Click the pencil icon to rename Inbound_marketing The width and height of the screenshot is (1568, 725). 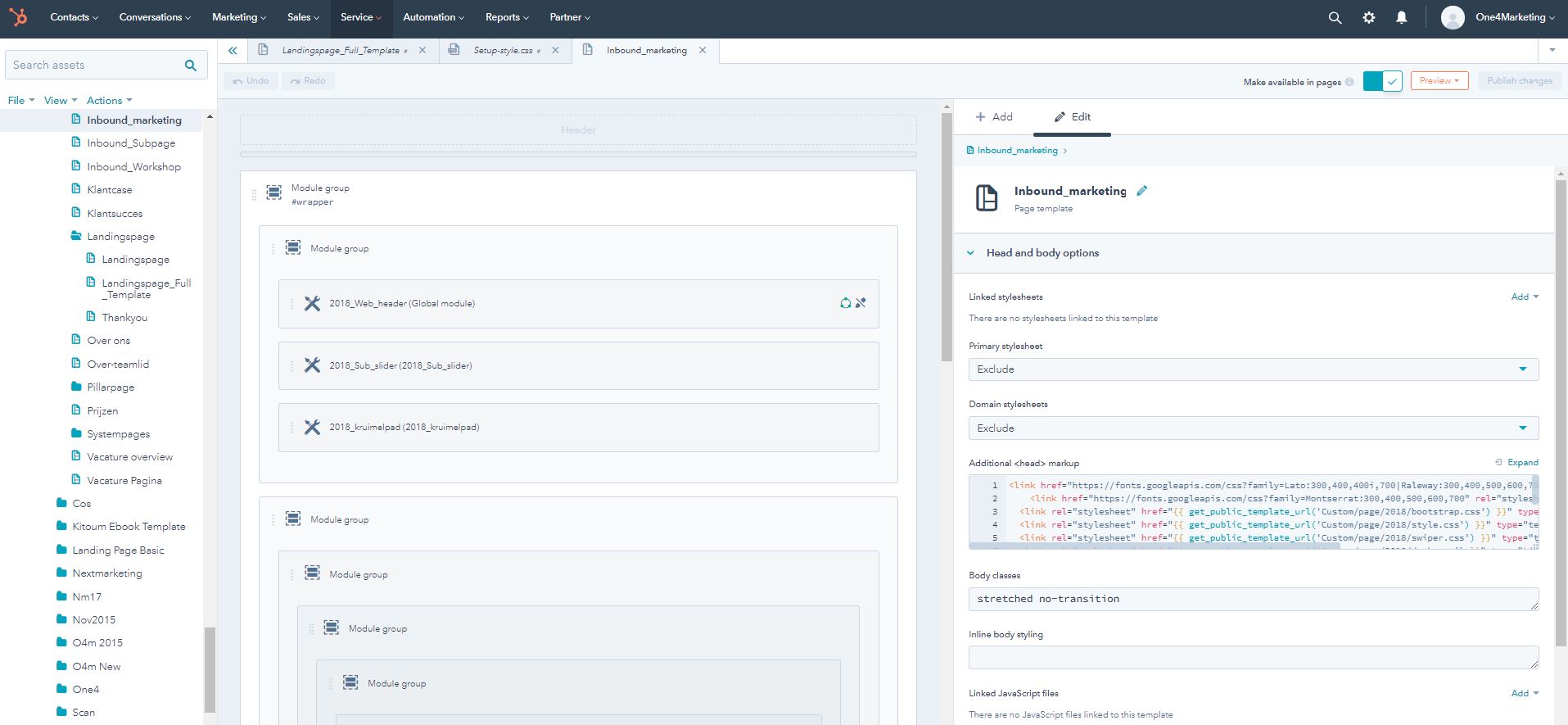pyautogui.click(x=1142, y=191)
